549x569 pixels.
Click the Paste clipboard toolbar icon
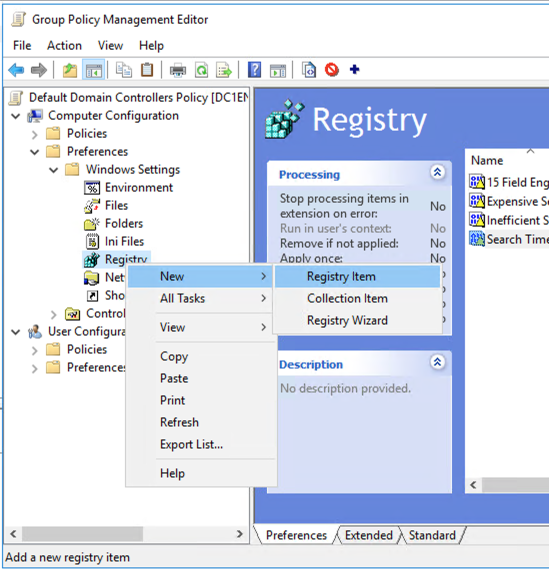[147, 70]
